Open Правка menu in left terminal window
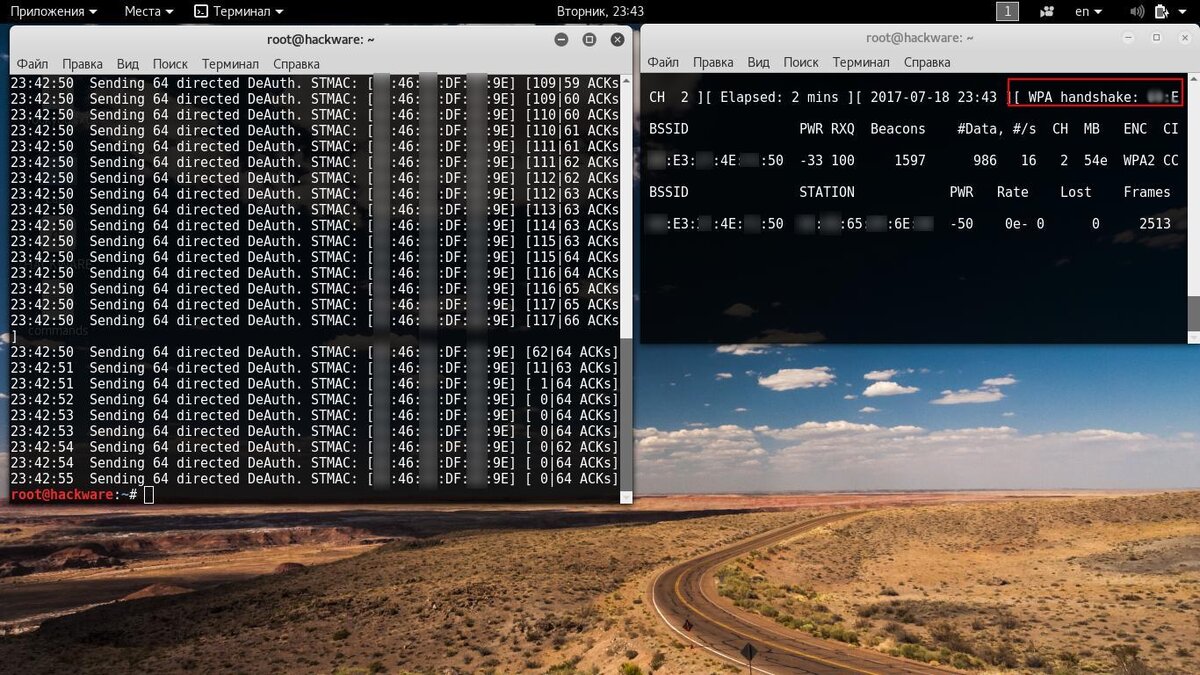This screenshot has width=1200, height=675. pyautogui.click(x=82, y=63)
